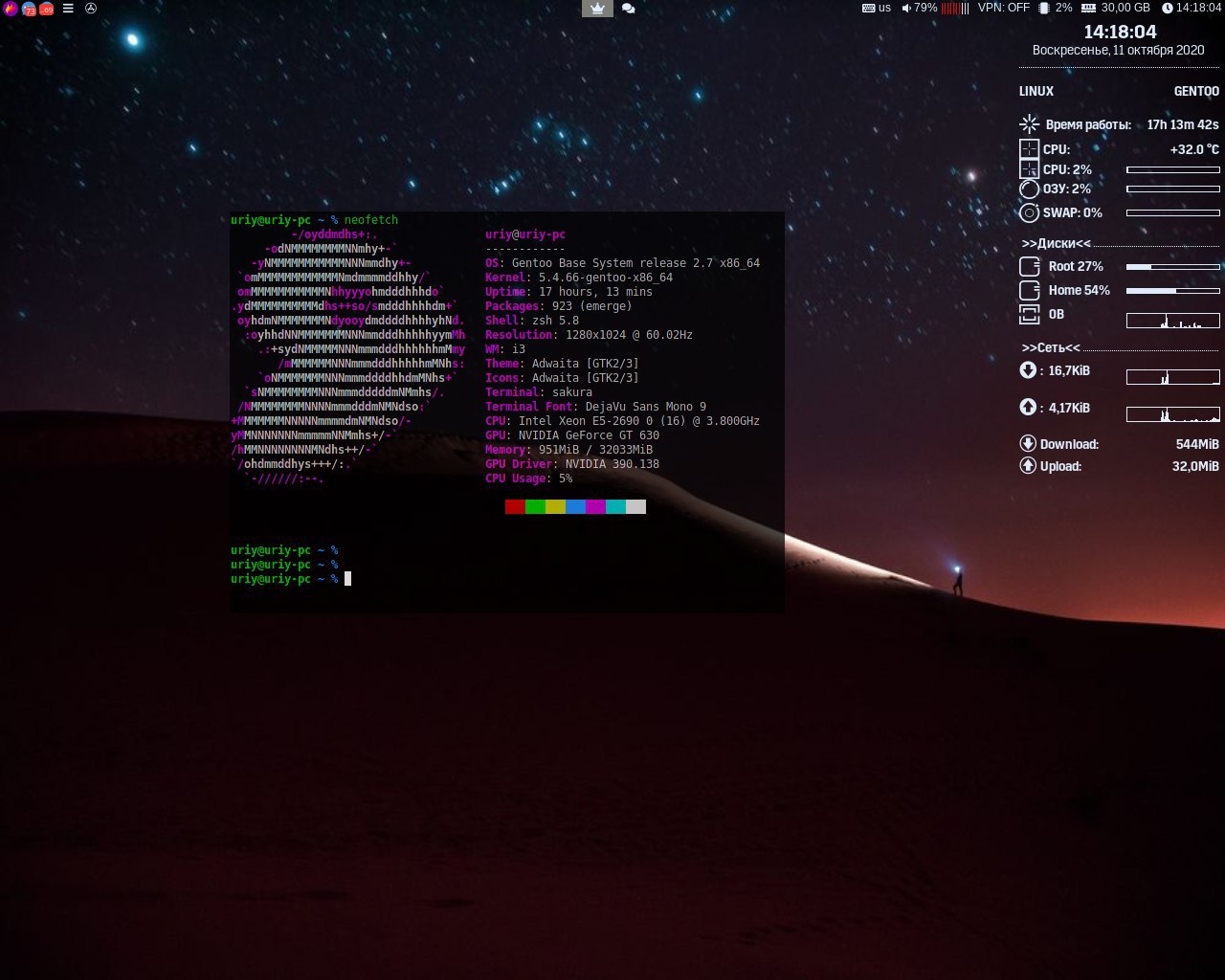Click the magenta color block in neofetch output

click(x=595, y=506)
